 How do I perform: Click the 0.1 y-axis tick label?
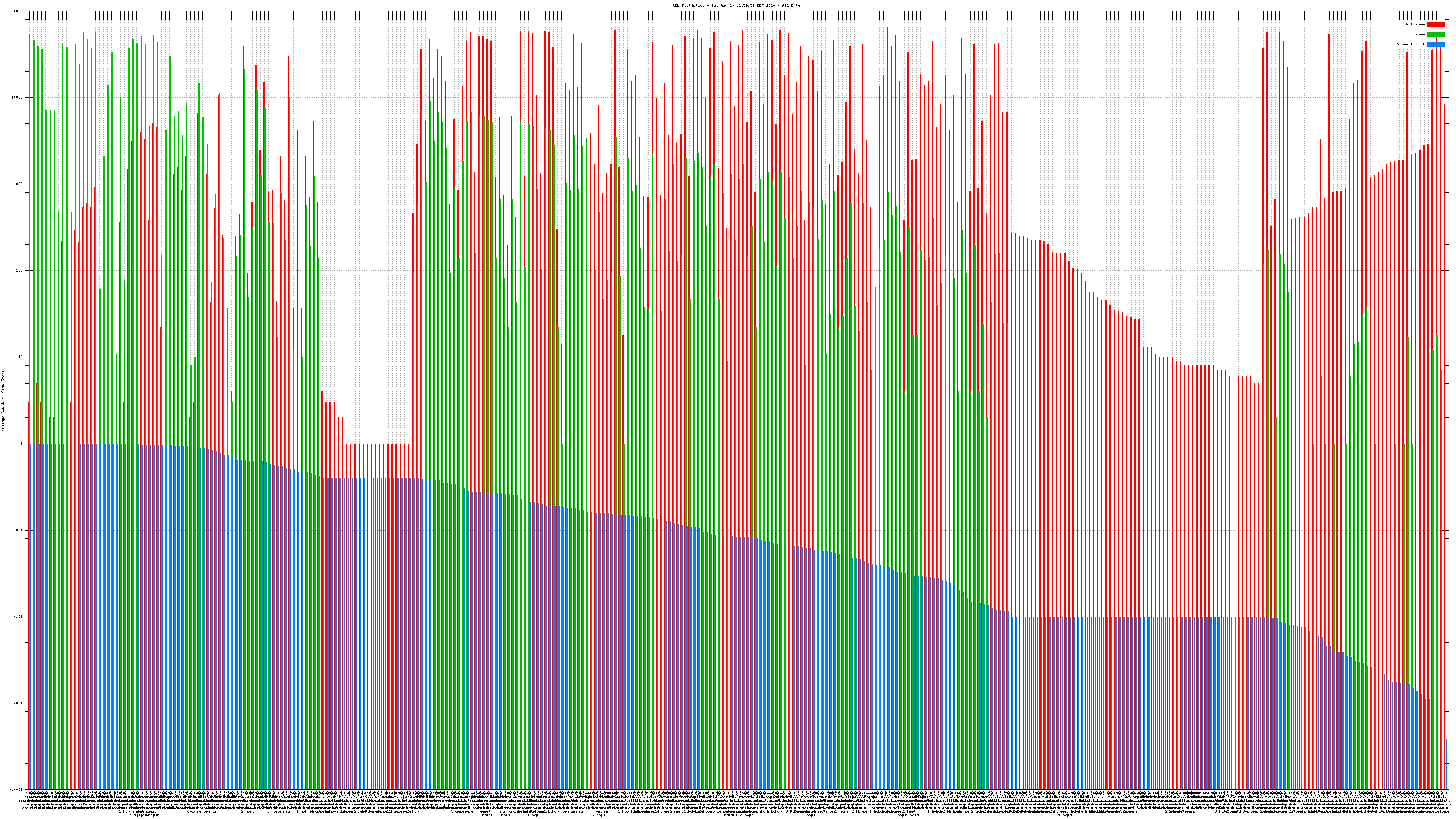(20, 530)
